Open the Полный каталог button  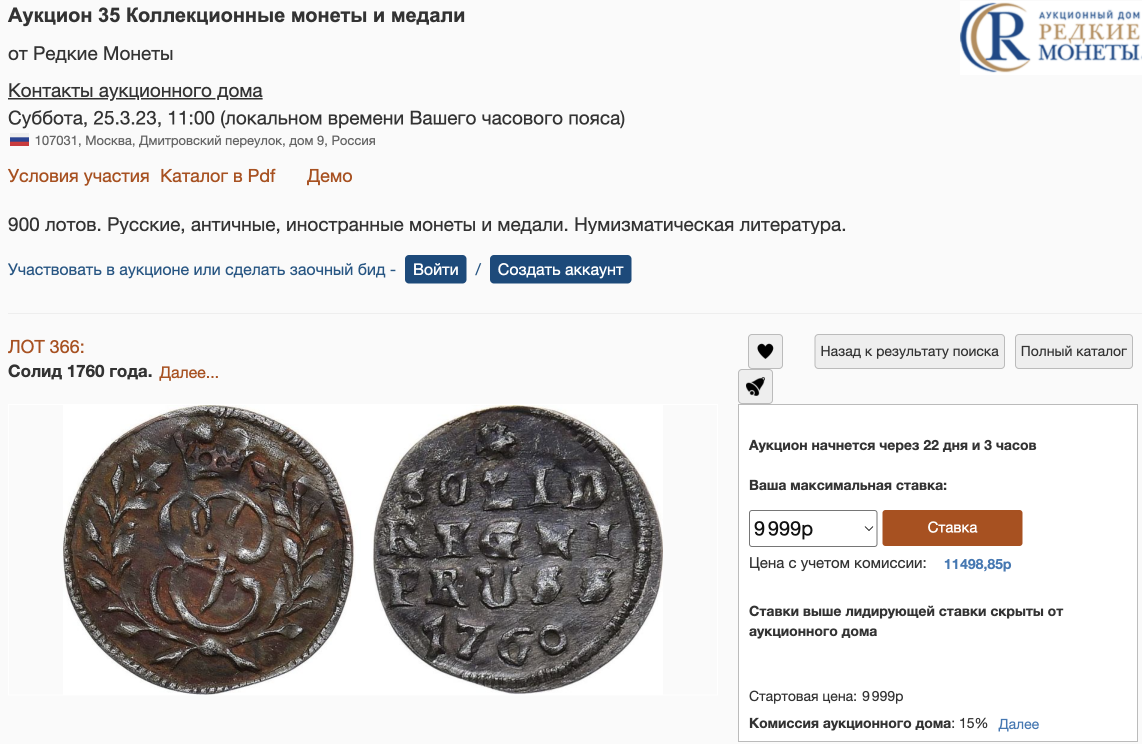pyautogui.click(x=1073, y=352)
